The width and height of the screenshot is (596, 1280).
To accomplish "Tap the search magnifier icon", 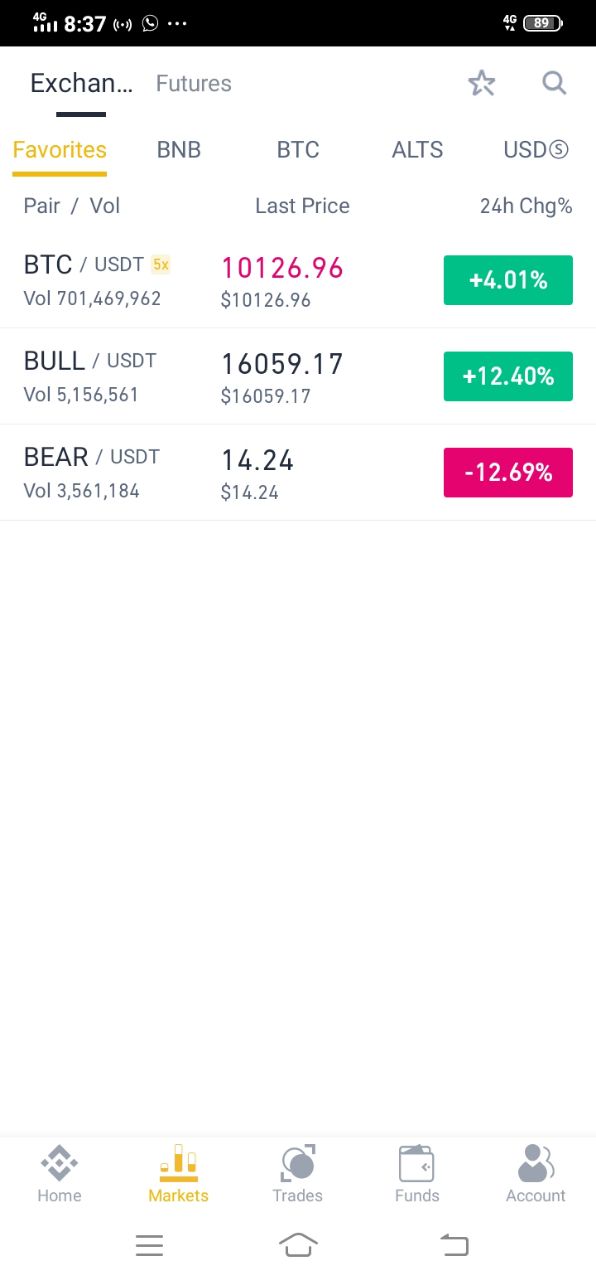I will [x=555, y=83].
